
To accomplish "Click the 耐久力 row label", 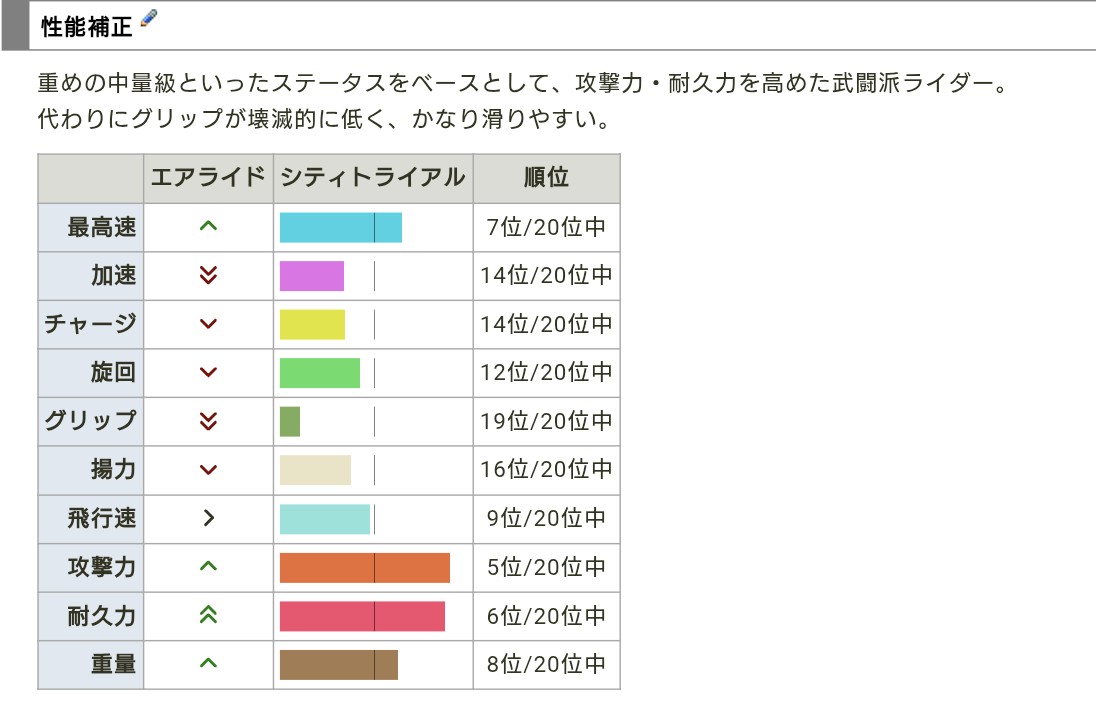I will [101, 616].
